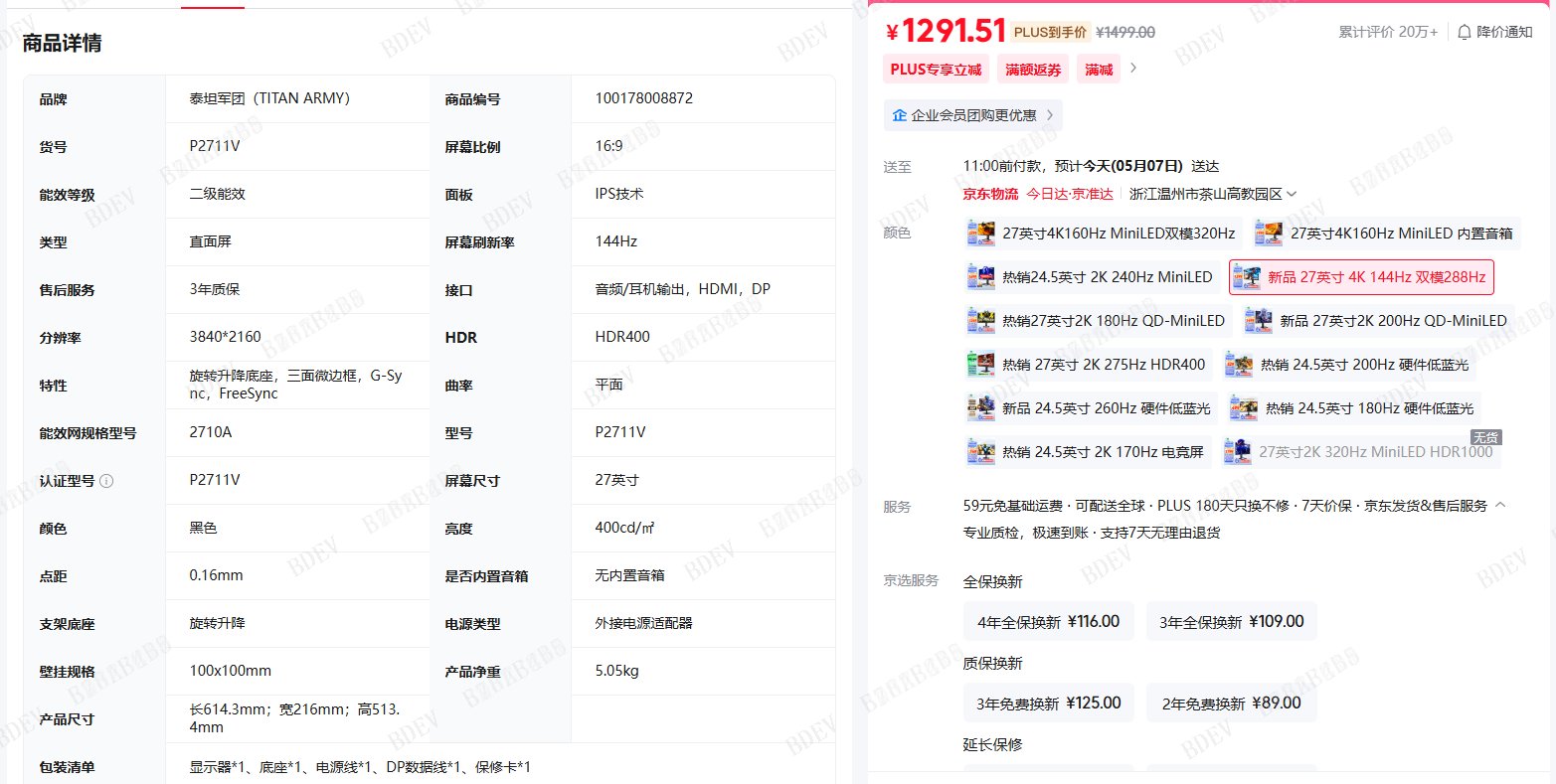Click screen ratio value 16:9

[608, 146]
